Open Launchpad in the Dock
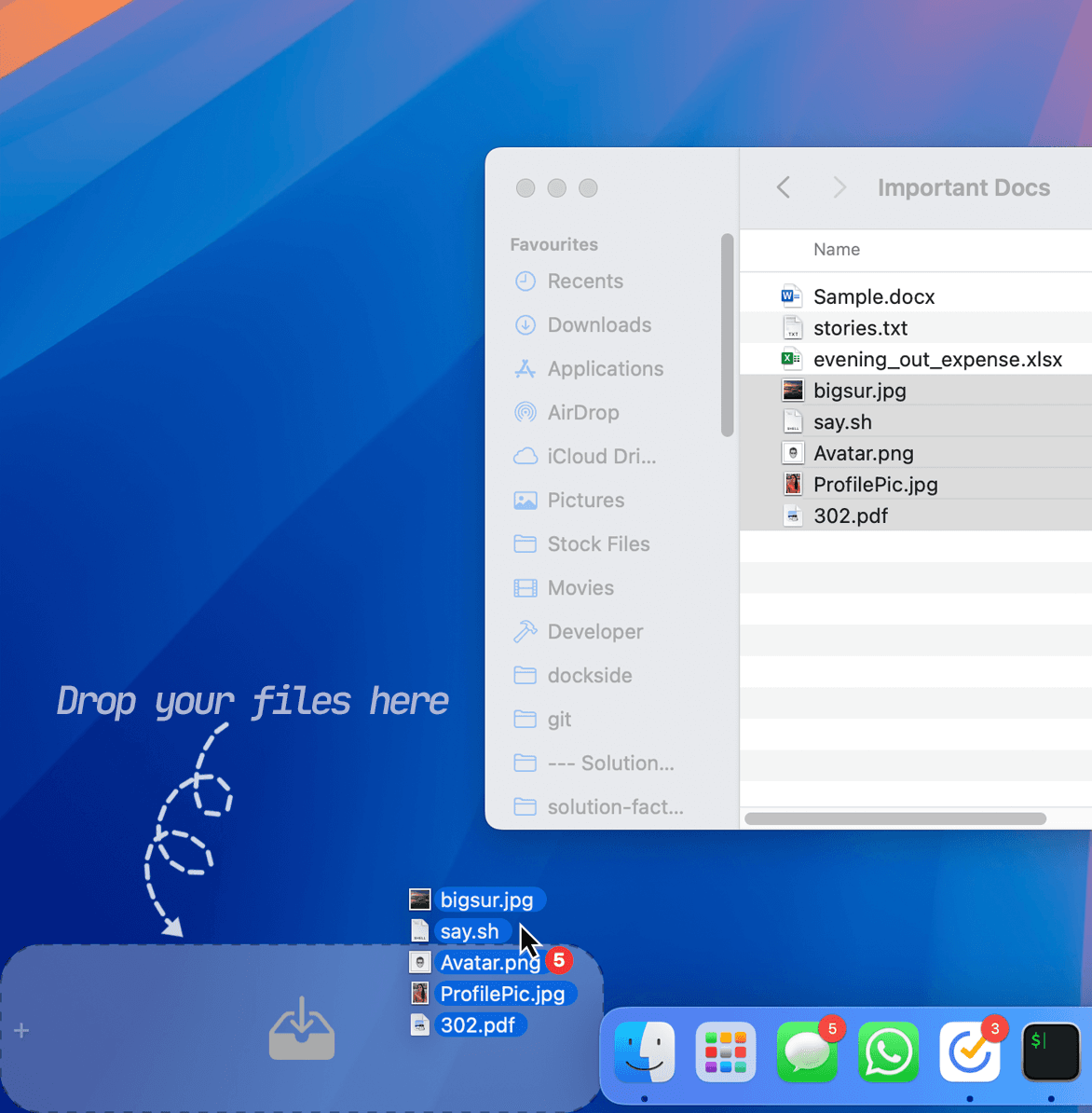The width and height of the screenshot is (1092, 1113). pyautogui.click(x=725, y=1052)
